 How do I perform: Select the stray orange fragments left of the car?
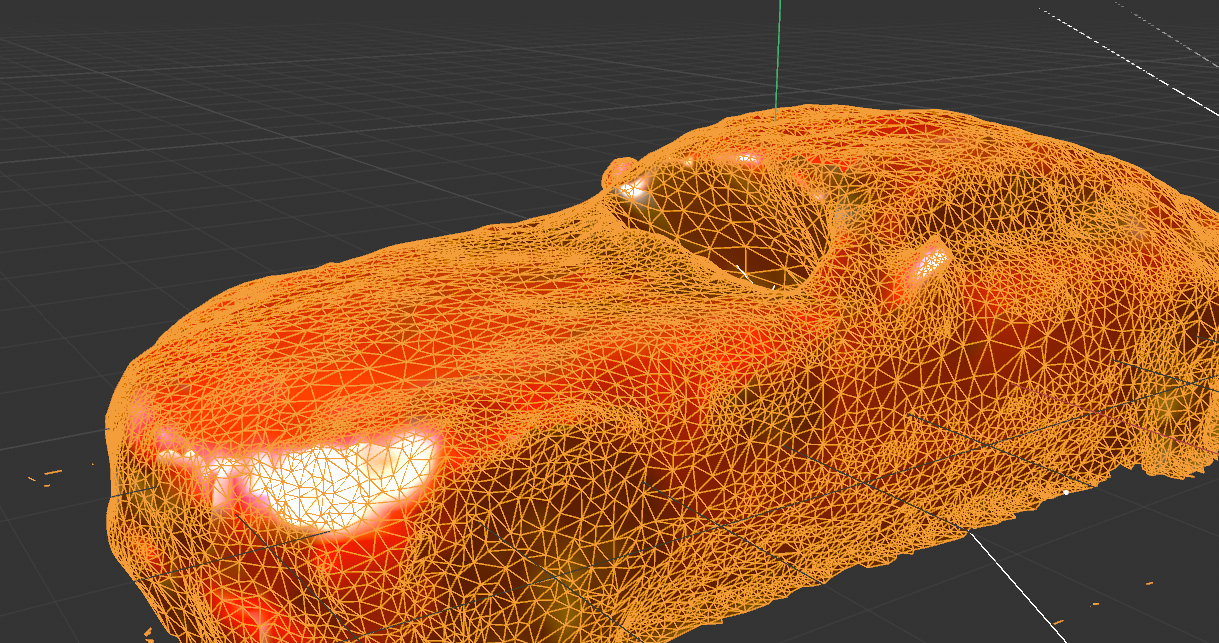coord(52,473)
